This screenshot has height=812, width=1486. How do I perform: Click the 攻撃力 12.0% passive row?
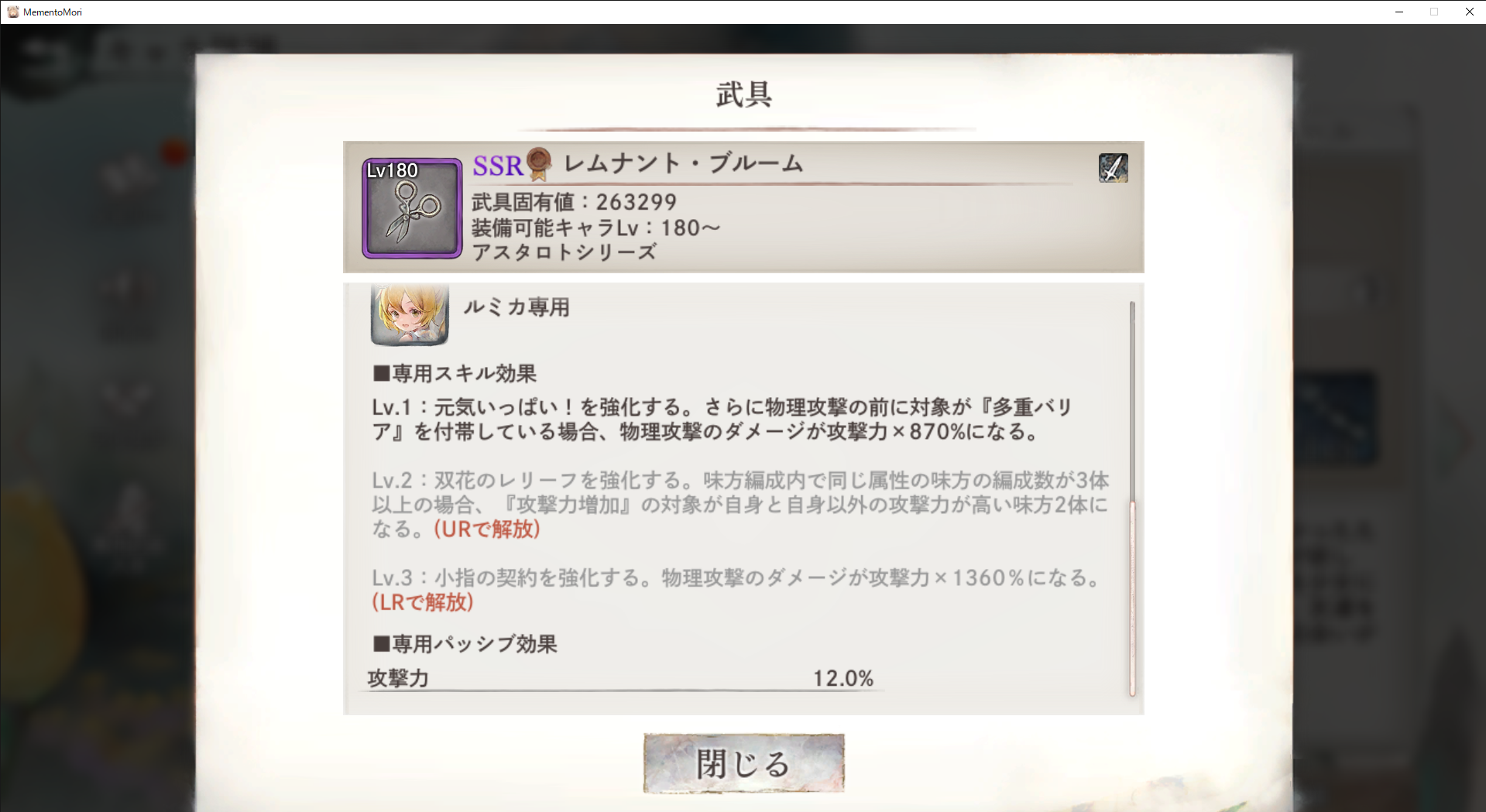[621, 679]
